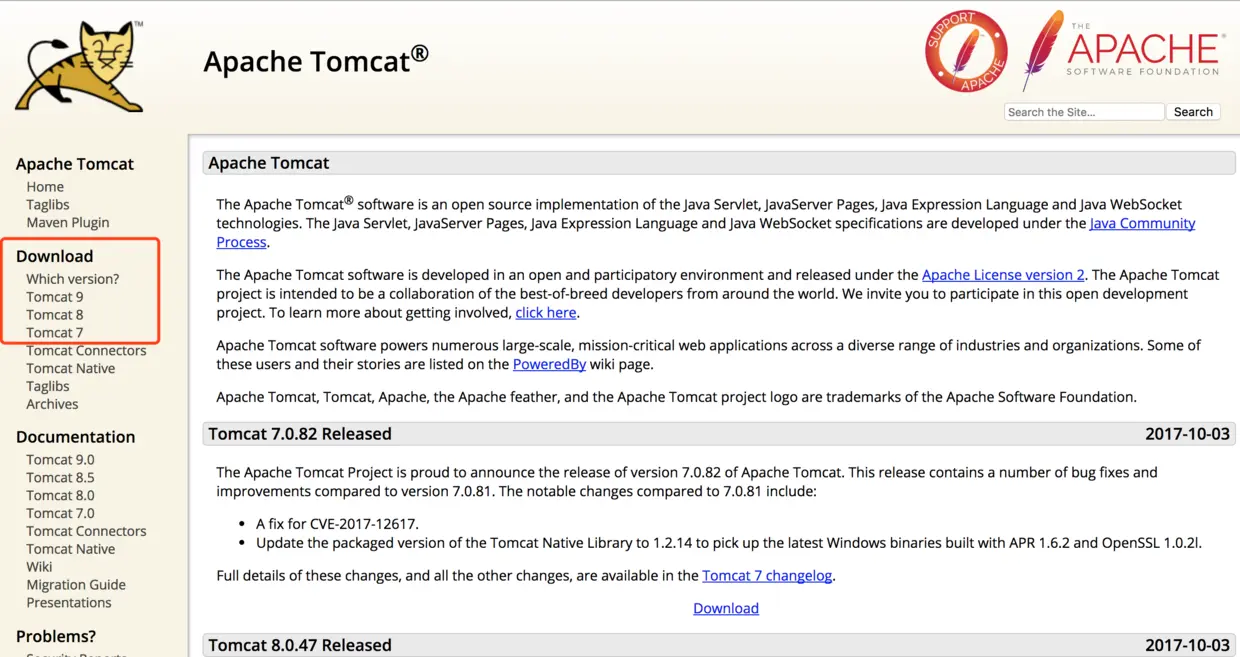This screenshot has height=657, width=1240.
Task: Click the Support Apache circular badge
Action: [965, 51]
